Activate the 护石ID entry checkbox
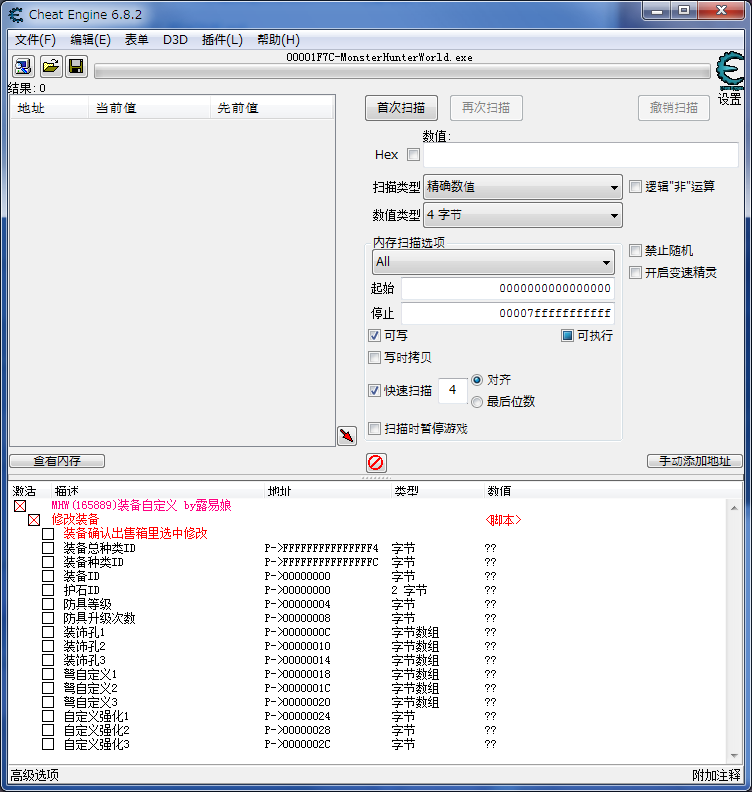 pos(48,590)
